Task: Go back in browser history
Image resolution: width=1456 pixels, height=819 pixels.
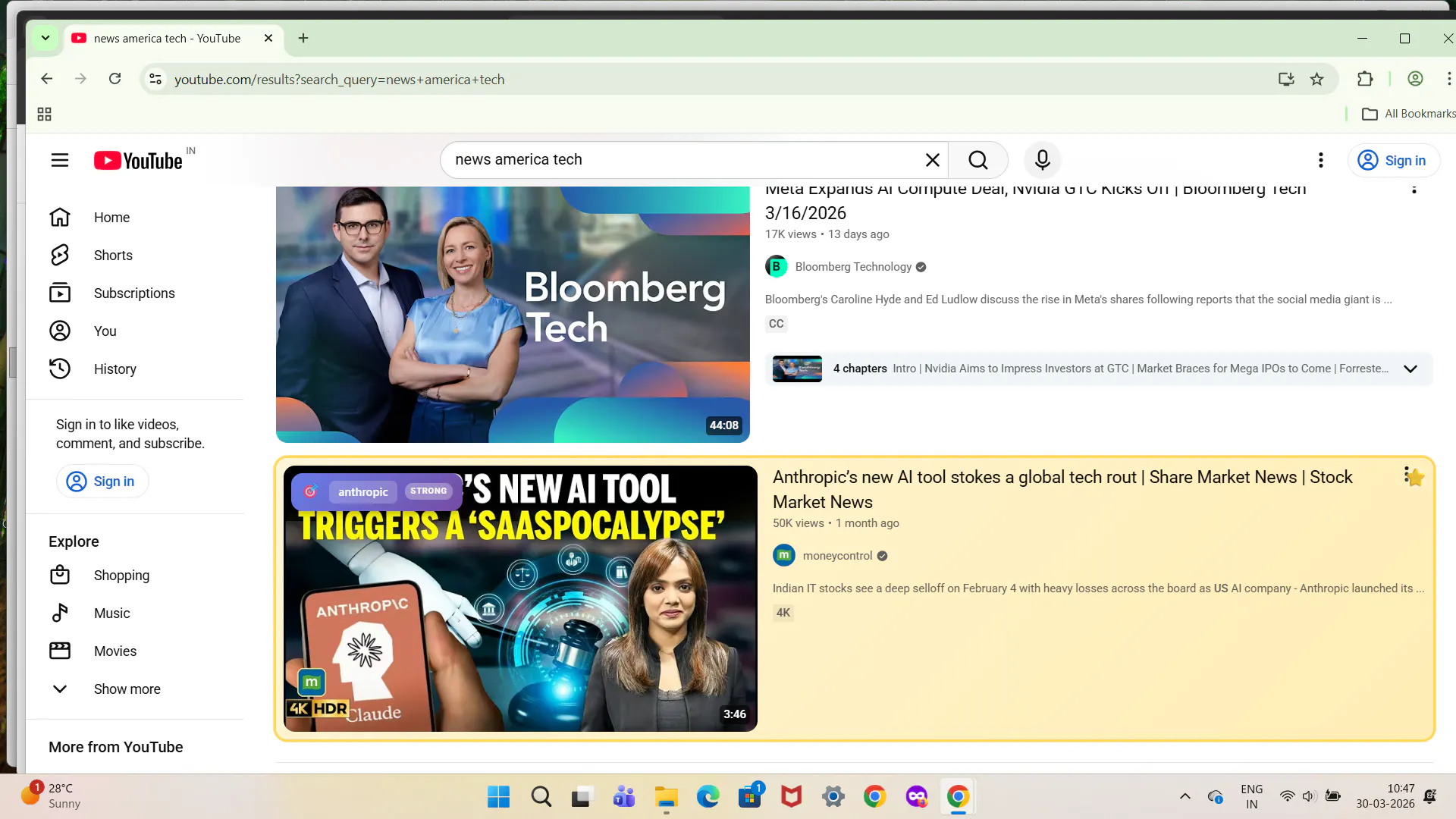Action: tap(47, 79)
